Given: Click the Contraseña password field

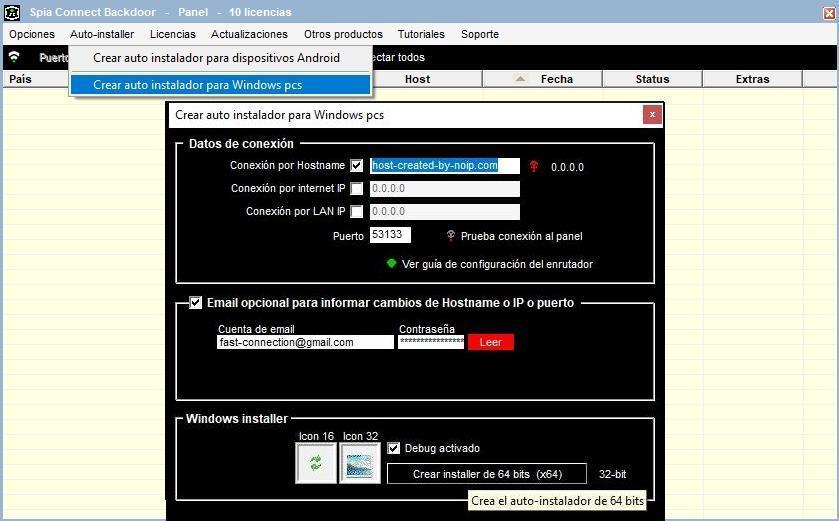Looking at the screenshot, I should (431, 342).
